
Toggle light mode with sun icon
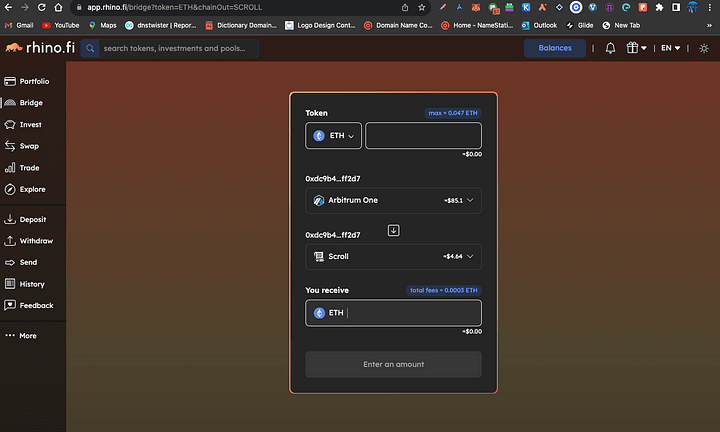point(702,48)
